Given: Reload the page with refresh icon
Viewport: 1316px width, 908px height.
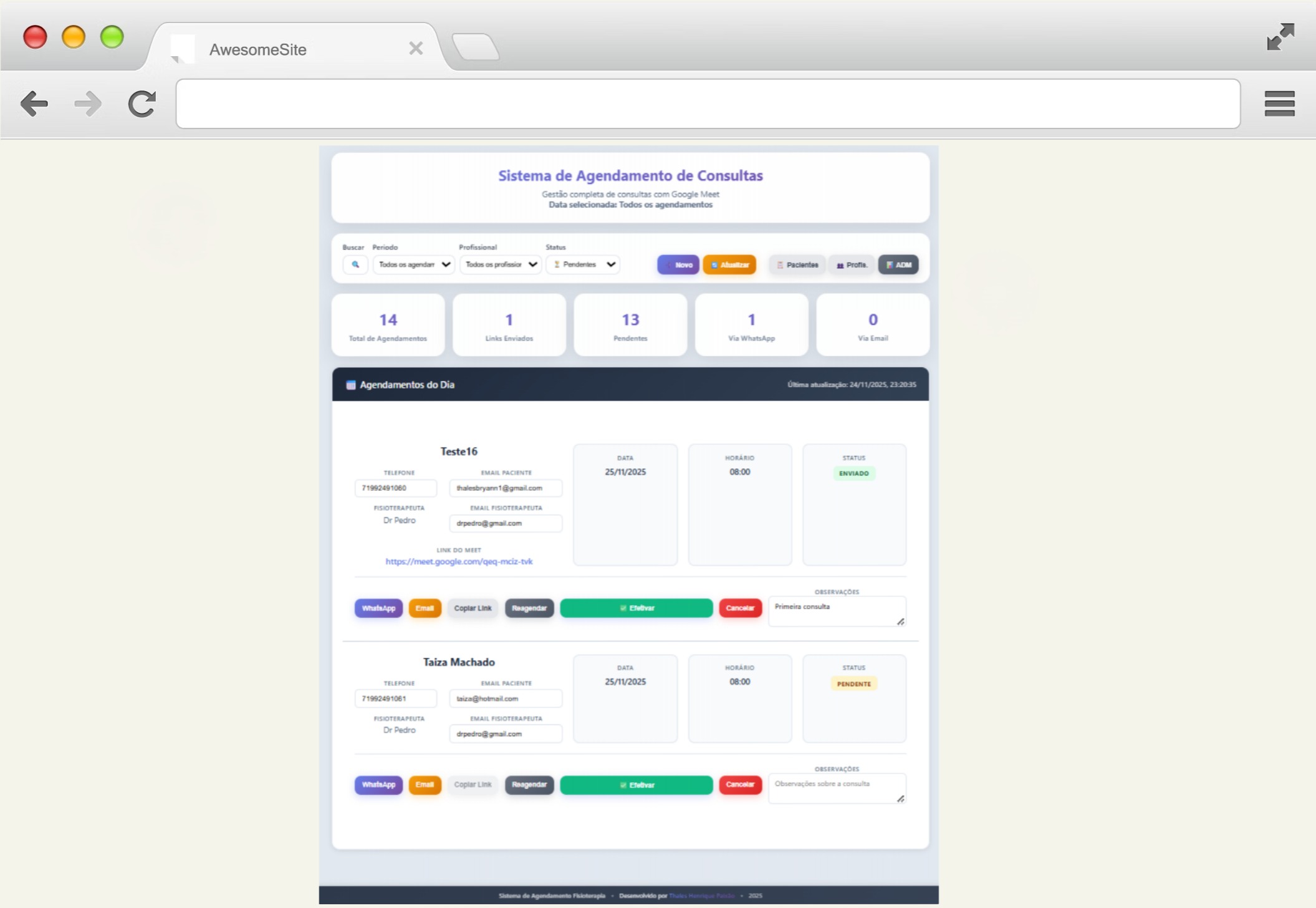Looking at the screenshot, I should coord(142,104).
